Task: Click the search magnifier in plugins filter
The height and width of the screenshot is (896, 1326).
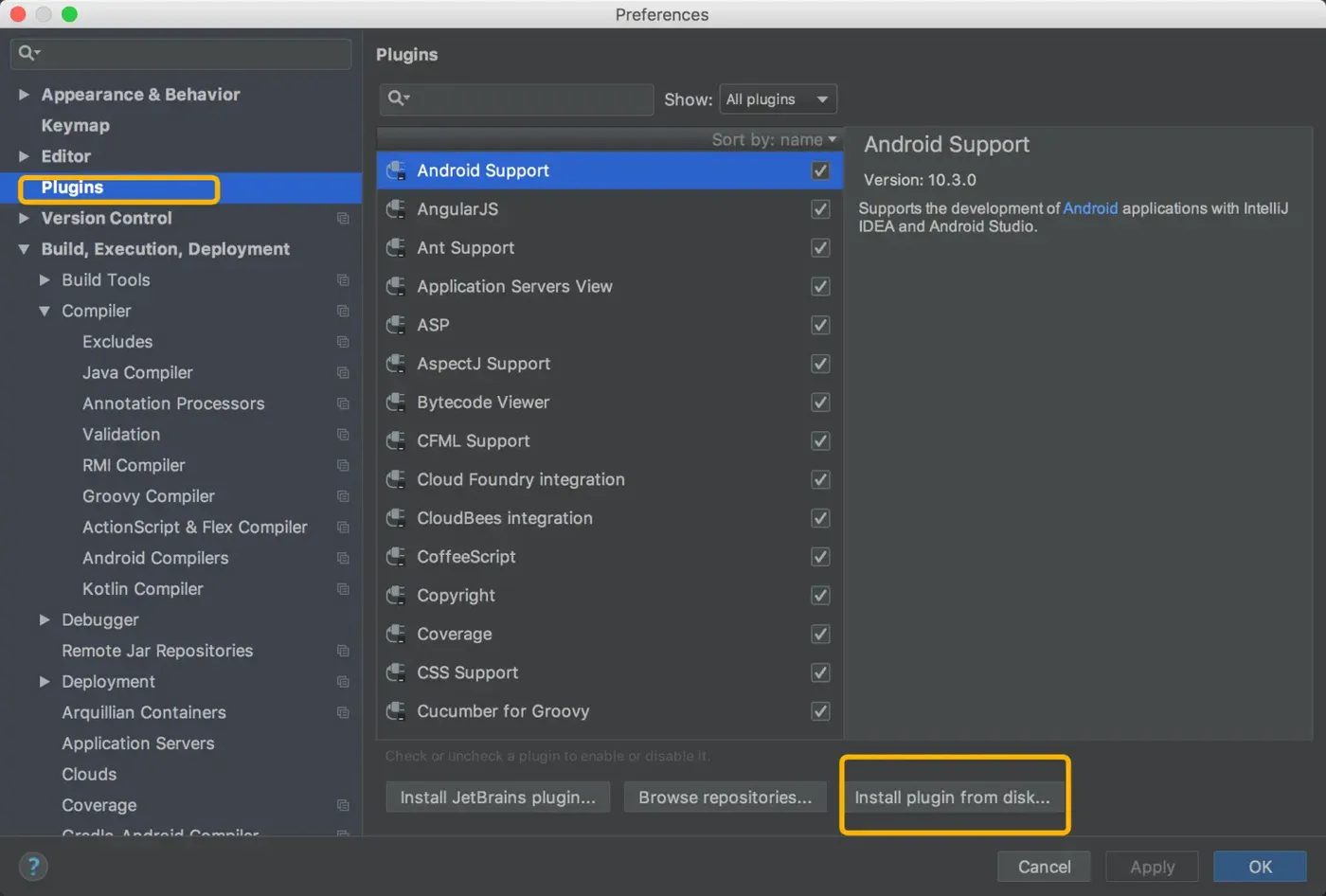Action: (x=399, y=99)
